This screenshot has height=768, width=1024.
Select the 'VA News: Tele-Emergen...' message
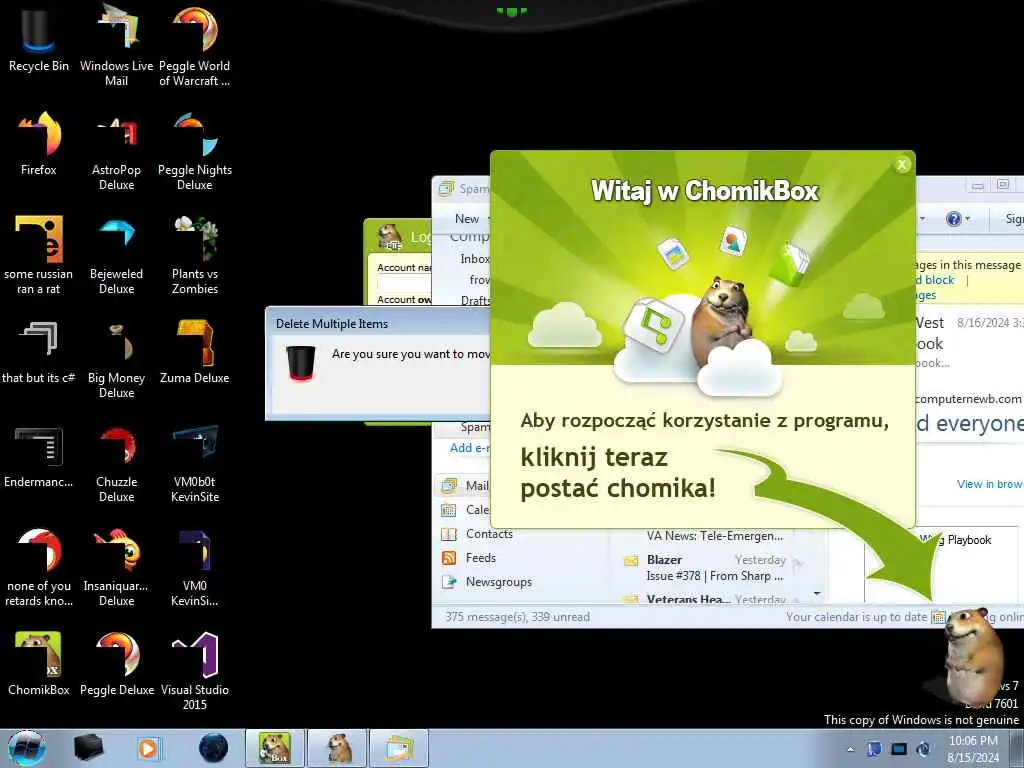(714, 536)
